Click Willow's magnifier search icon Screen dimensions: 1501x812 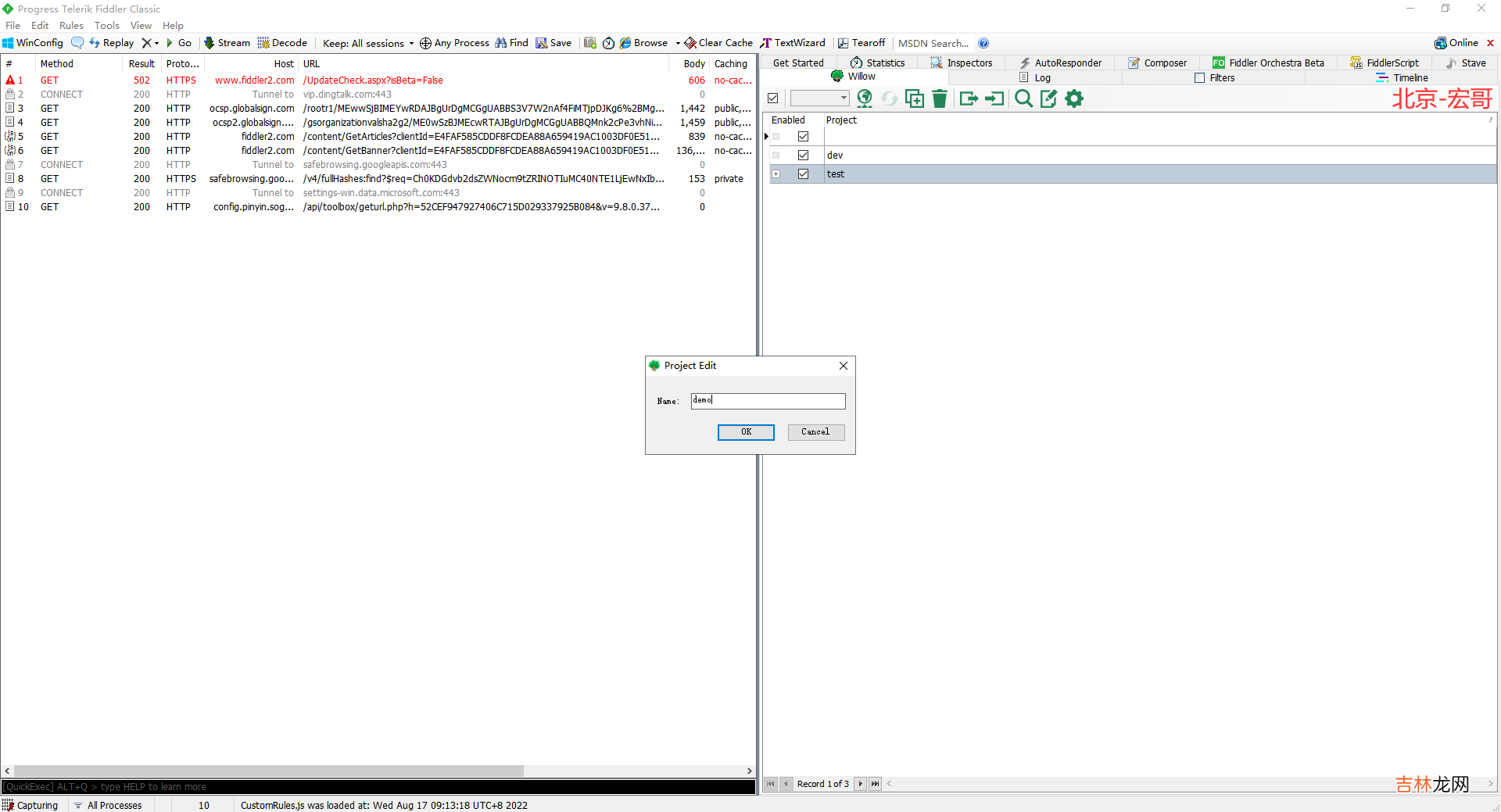click(1023, 98)
